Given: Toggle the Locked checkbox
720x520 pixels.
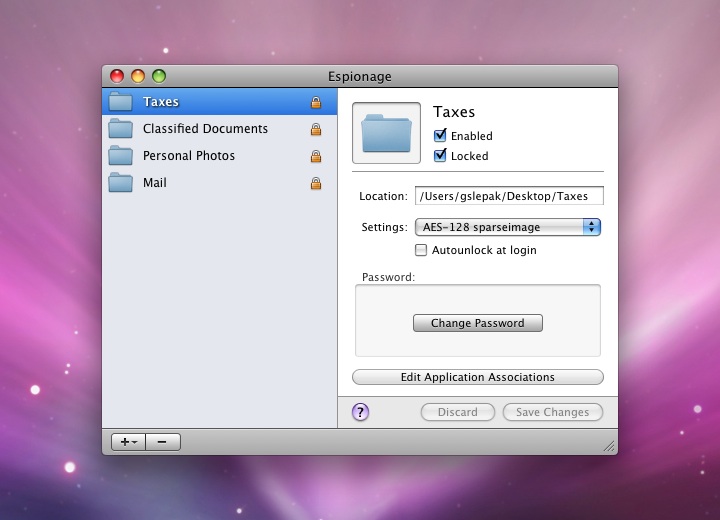Looking at the screenshot, I should (440, 156).
